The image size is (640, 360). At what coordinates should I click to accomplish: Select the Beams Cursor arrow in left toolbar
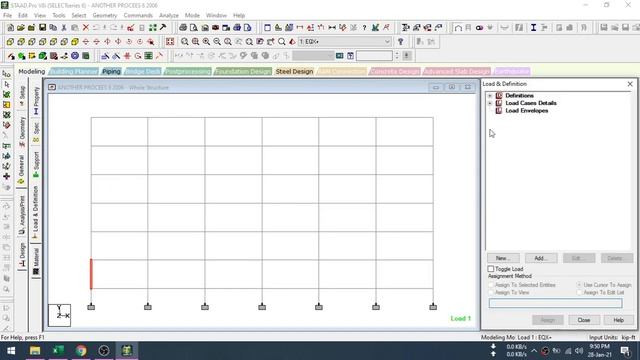pyautogui.click(x=7, y=84)
